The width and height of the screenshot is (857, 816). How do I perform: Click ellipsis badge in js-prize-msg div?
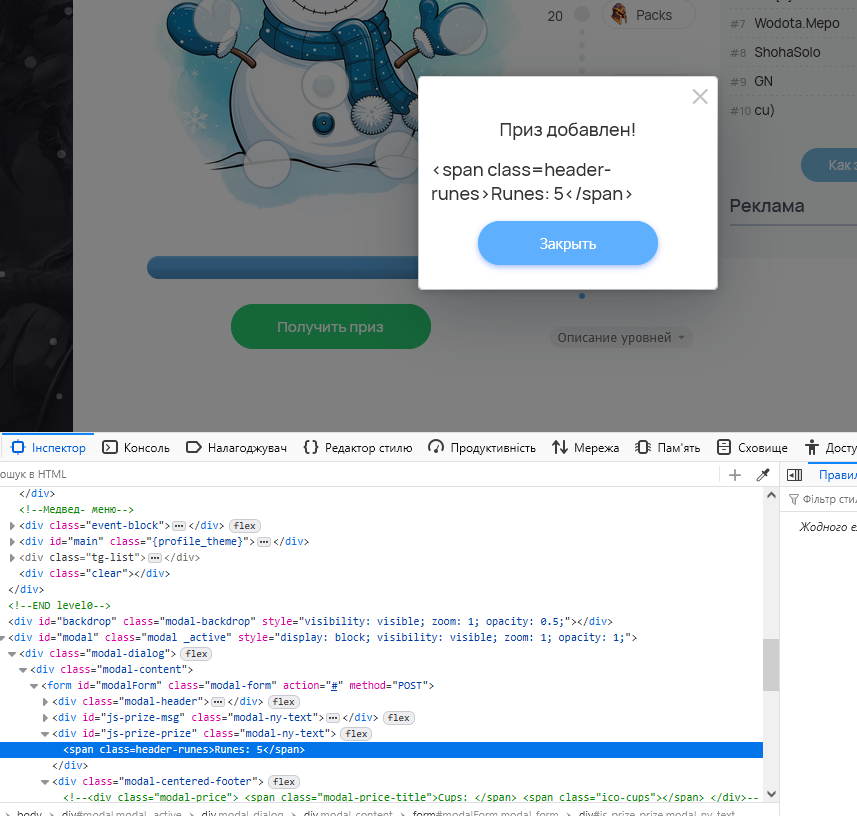[333, 718]
